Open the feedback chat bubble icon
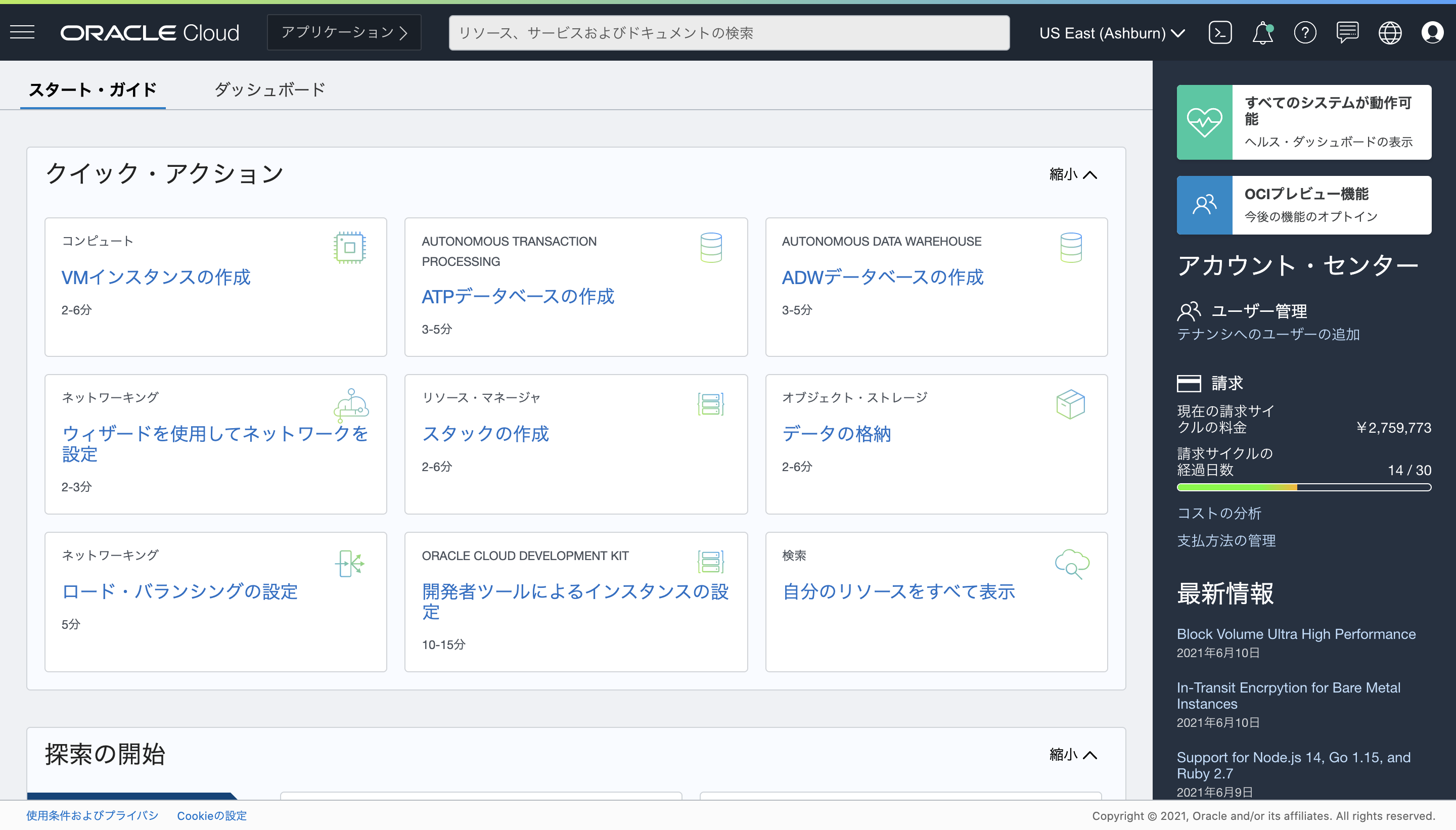This screenshot has width=1456, height=830. 1347,32
